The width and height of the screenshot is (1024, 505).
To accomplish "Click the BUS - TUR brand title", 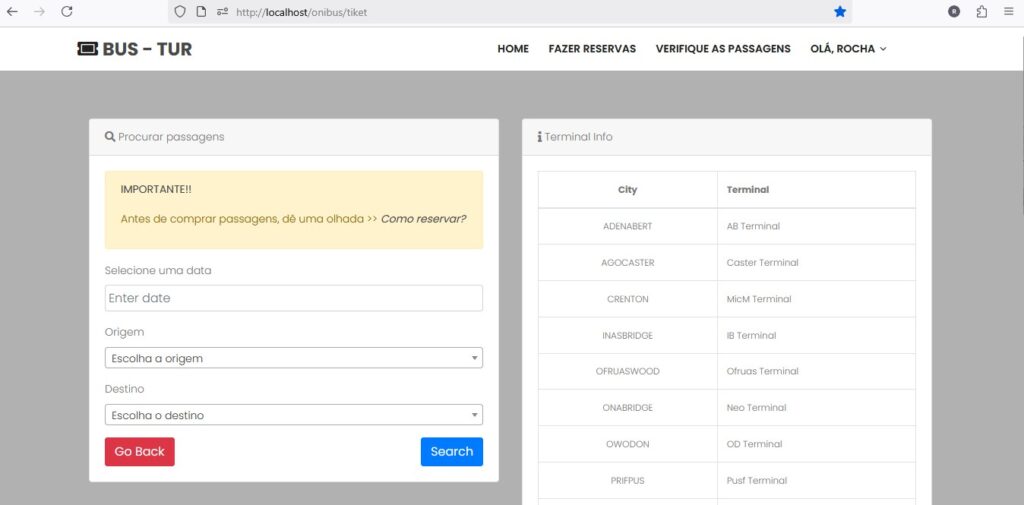I will (147, 49).
